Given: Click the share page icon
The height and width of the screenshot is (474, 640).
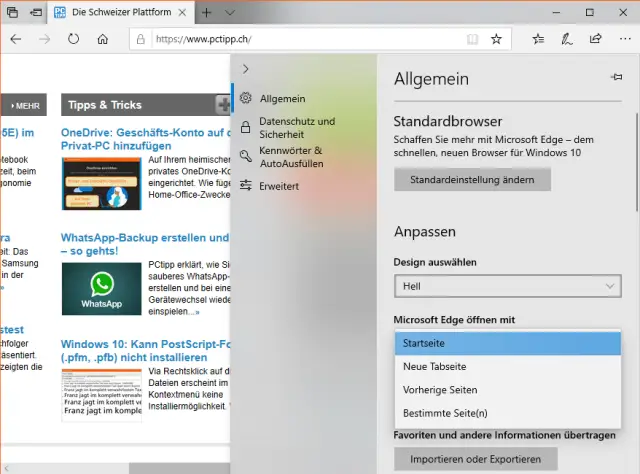Looking at the screenshot, I should pyautogui.click(x=596, y=39).
